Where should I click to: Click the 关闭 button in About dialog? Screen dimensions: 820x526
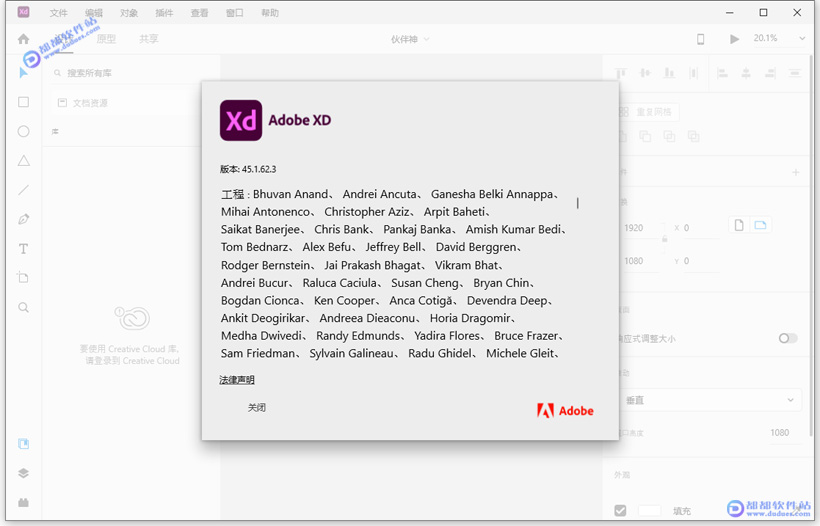point(257,407)
